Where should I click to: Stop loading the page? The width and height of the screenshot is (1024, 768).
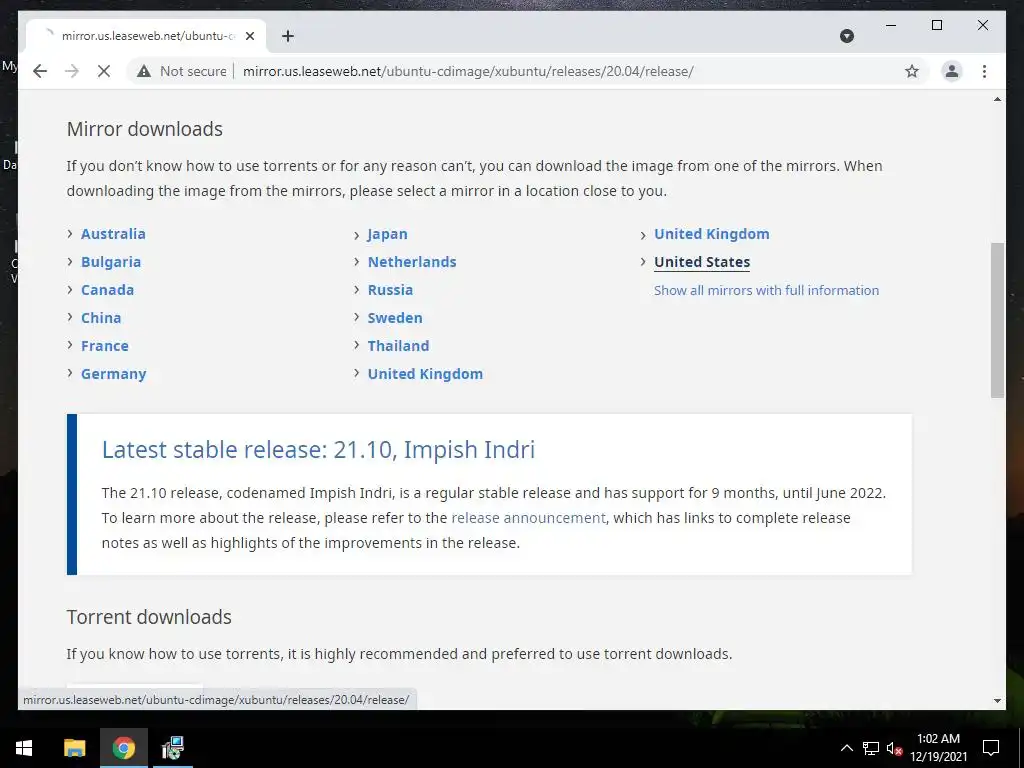[104, 71]
